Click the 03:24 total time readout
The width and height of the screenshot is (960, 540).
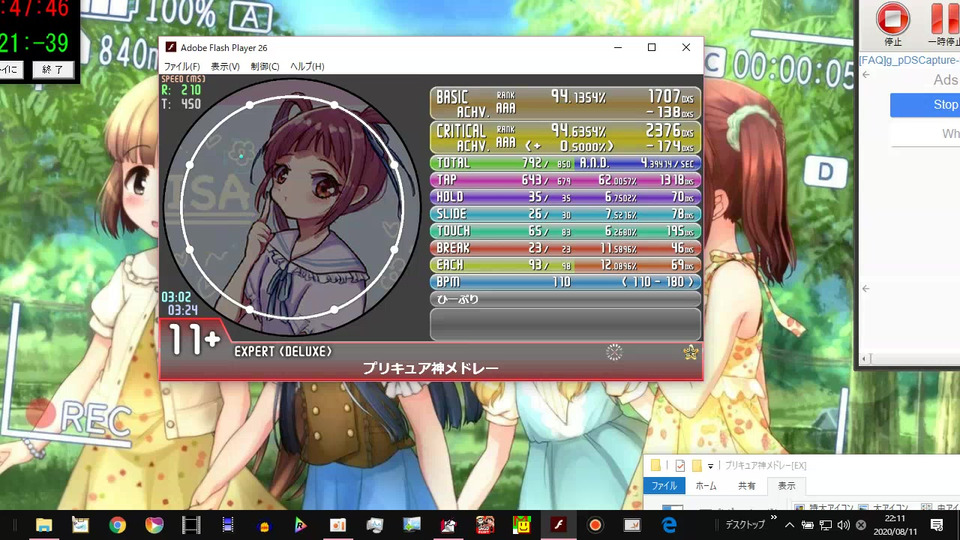(x=182, y=310)
